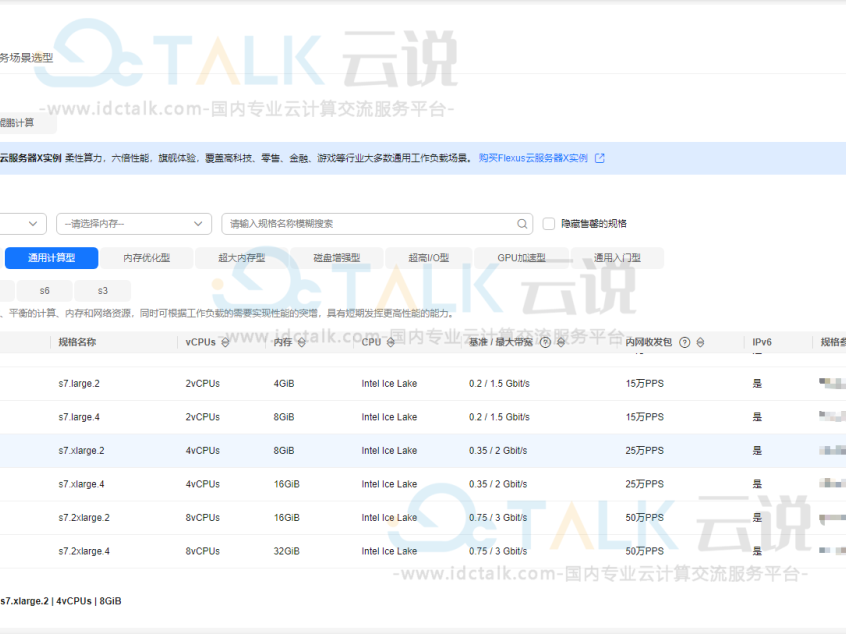Image resolution: width=846 pixels, height=634 pixels.
Task: Select the s6 series button
Action: (45, 291)
